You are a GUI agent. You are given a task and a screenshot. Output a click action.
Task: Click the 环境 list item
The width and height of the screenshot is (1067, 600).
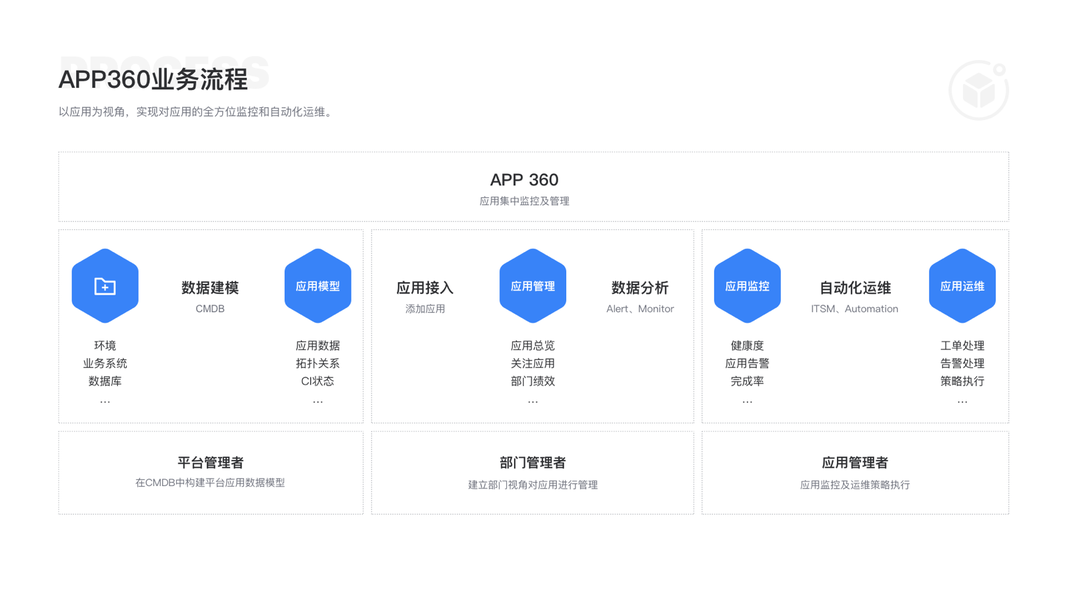[x=105, y=346]
